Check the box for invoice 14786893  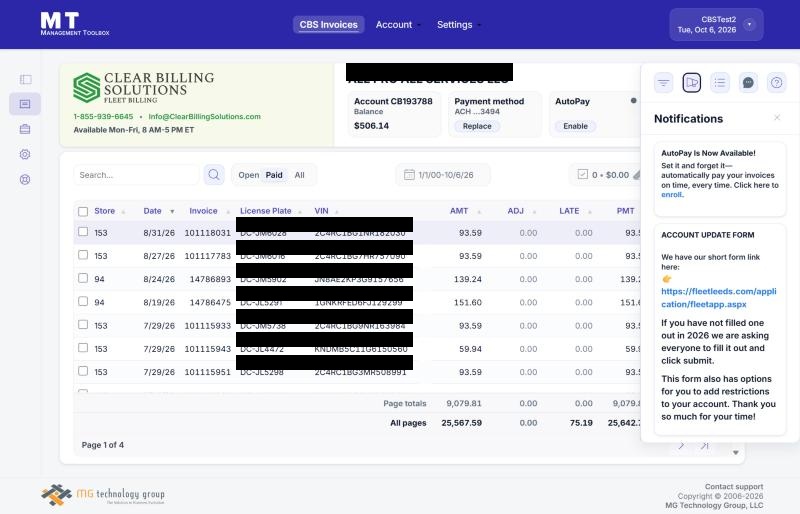(x=83, y=278)
